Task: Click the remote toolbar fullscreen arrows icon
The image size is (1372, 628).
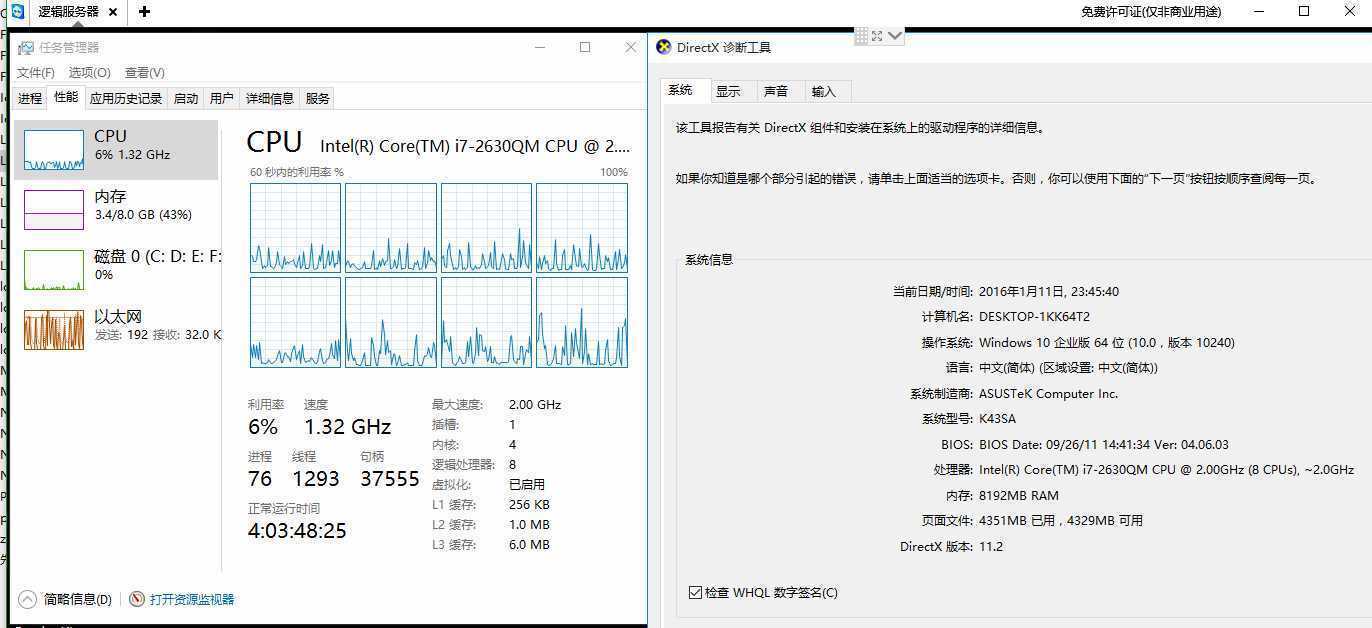Action: (x=877, y=36)
